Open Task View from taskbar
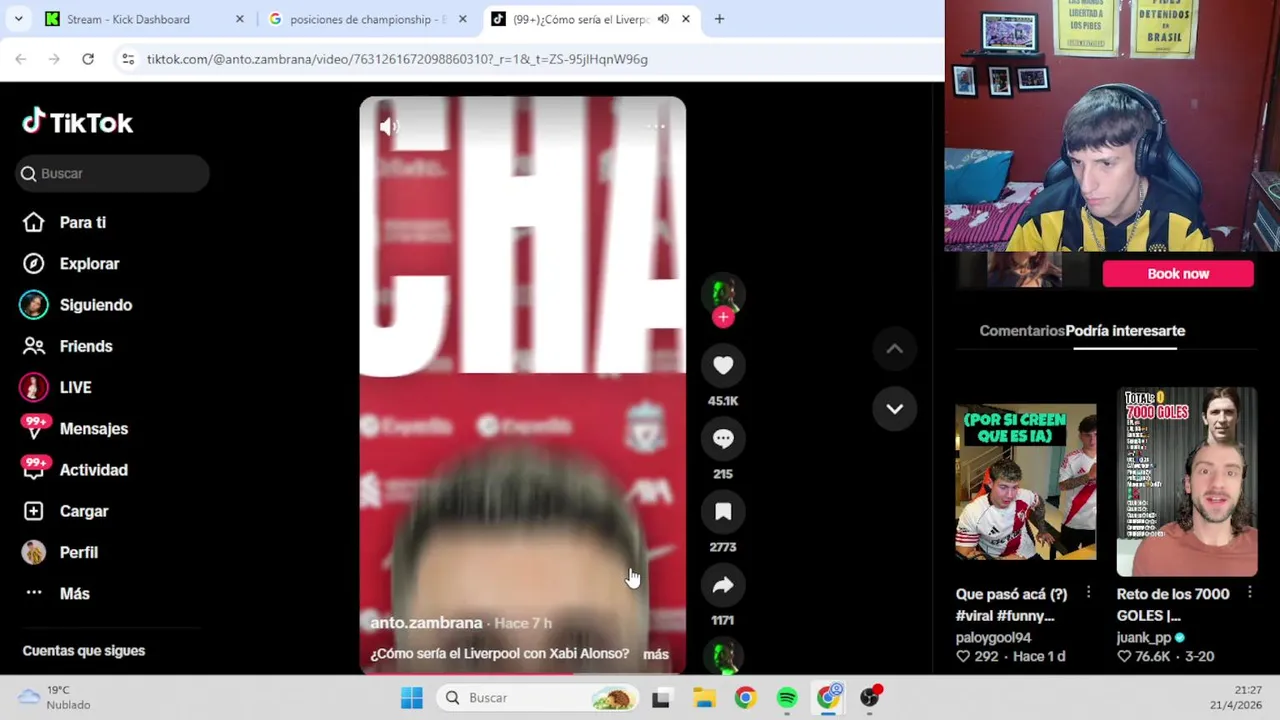 coord(661,698)
